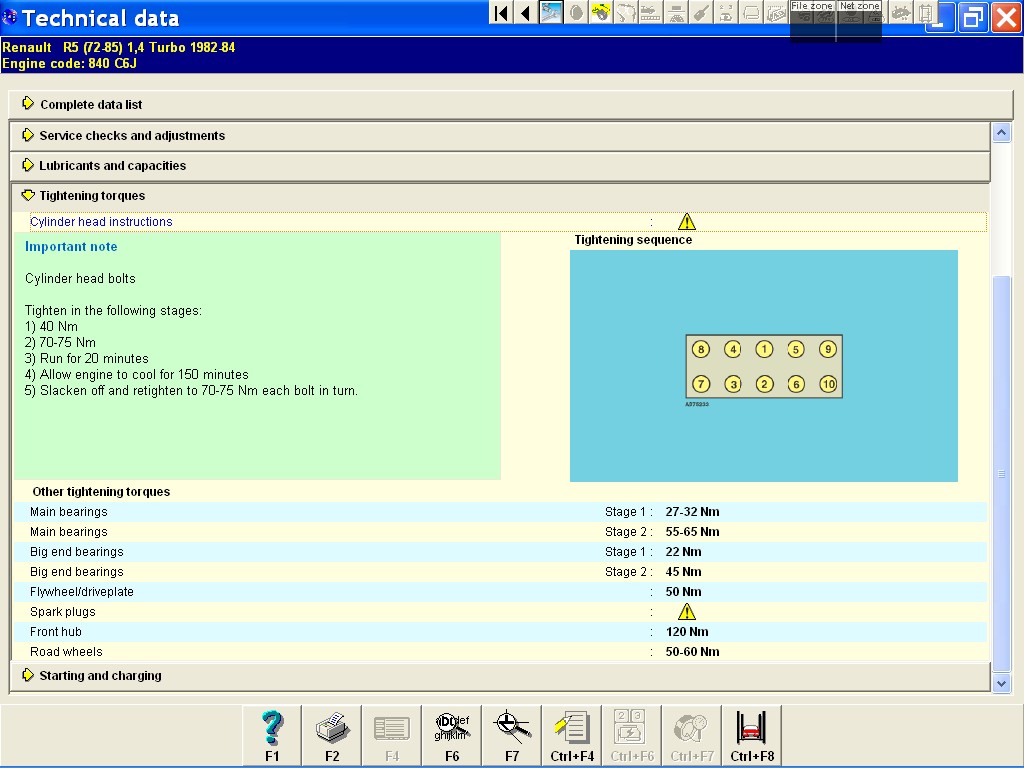Print using the F2 printer button
Screen dimensions: 1024x768
click(x=332, y=735)
